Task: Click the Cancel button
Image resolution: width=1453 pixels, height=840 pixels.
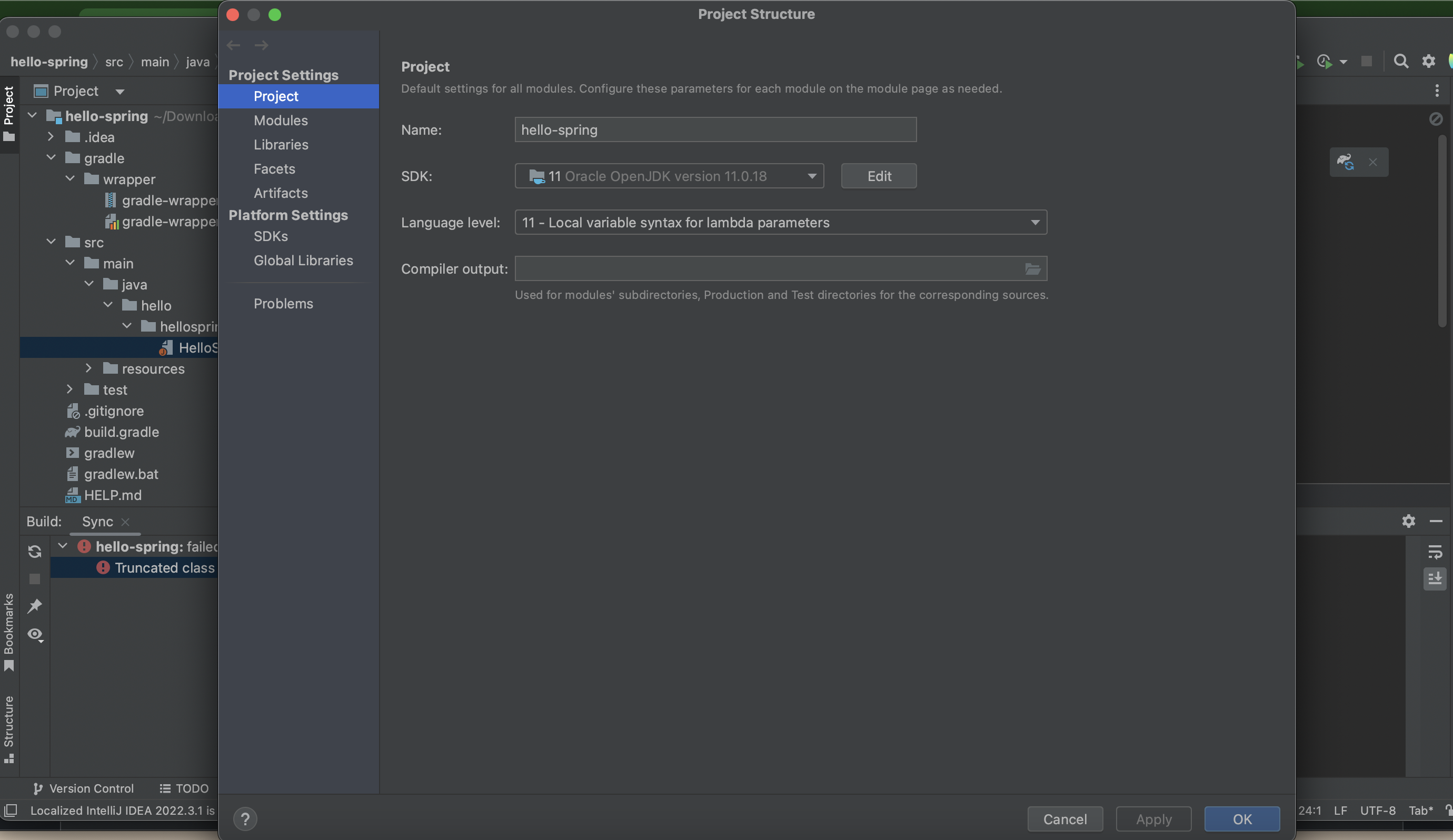Action: point(1065,818)
